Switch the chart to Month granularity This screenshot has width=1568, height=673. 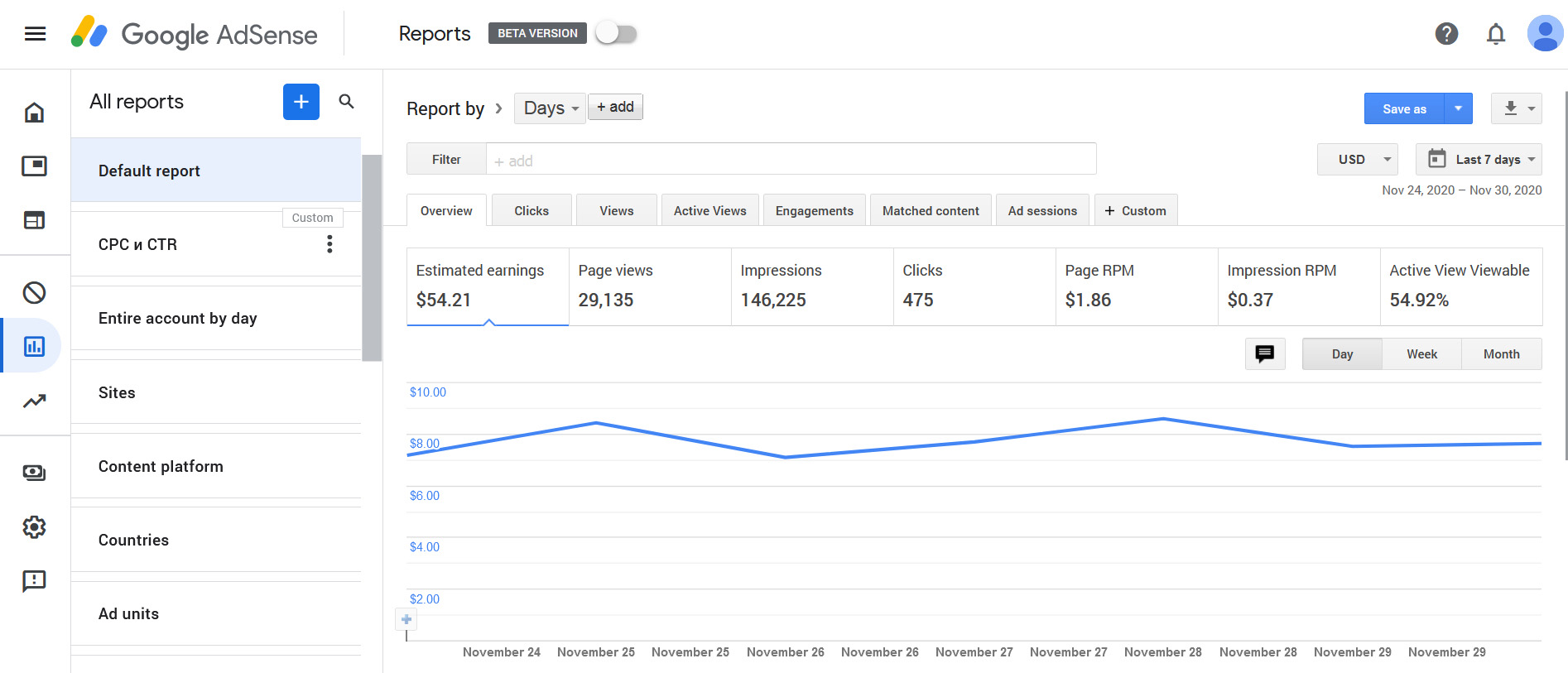1502,354
